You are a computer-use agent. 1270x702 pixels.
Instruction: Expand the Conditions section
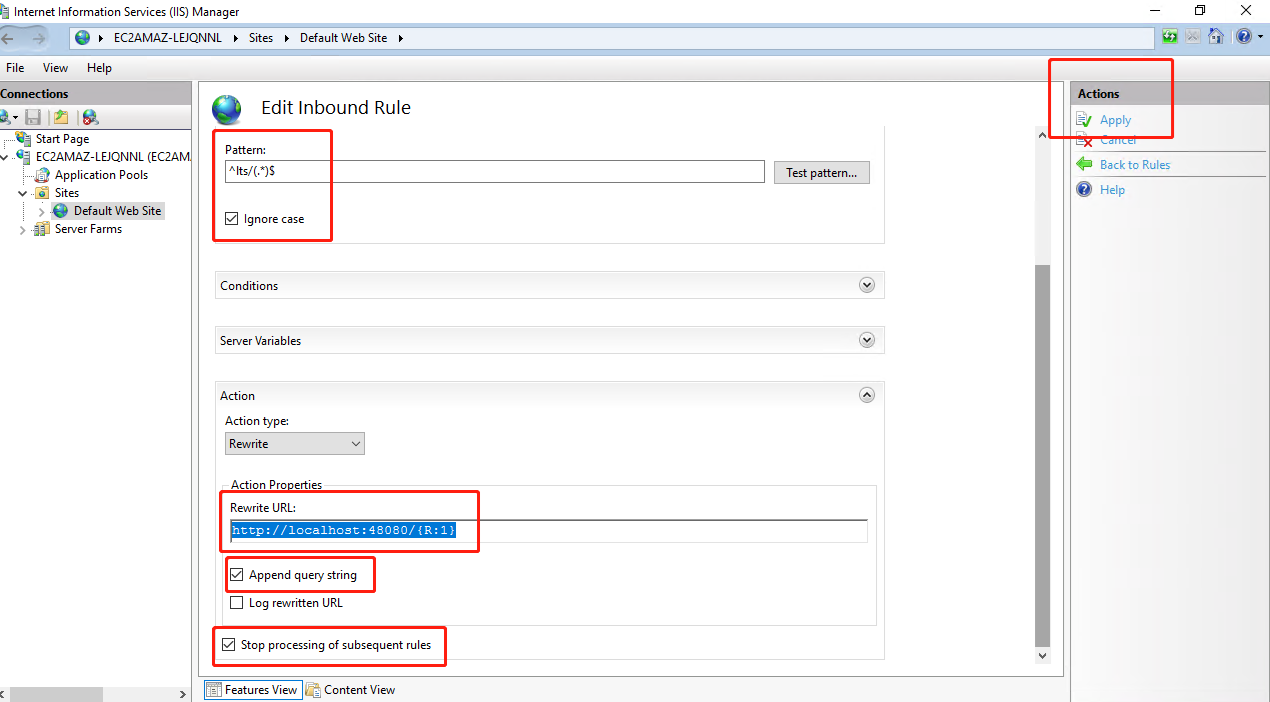(x=867, y=285)
